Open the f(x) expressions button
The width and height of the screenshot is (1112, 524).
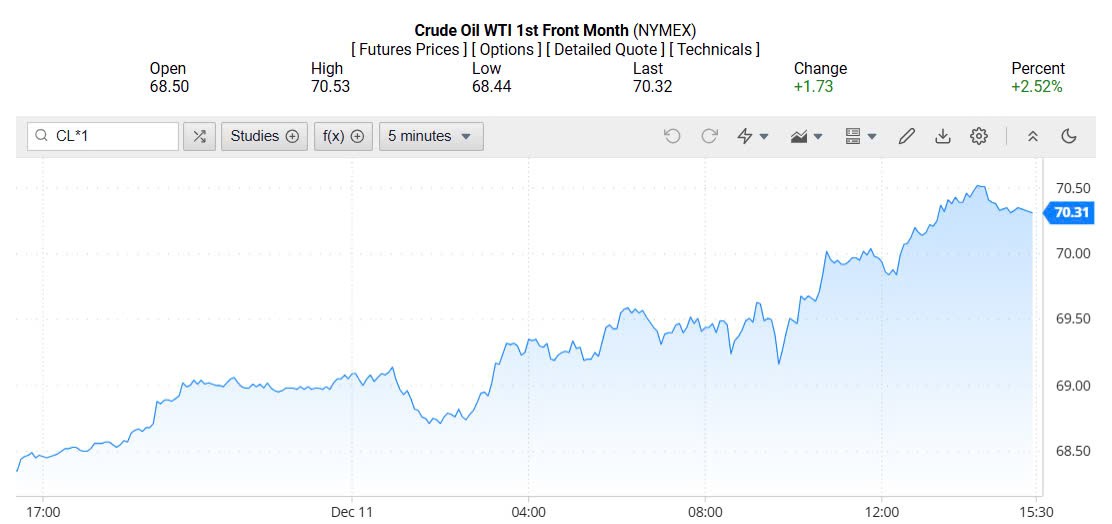coord(343,136)
